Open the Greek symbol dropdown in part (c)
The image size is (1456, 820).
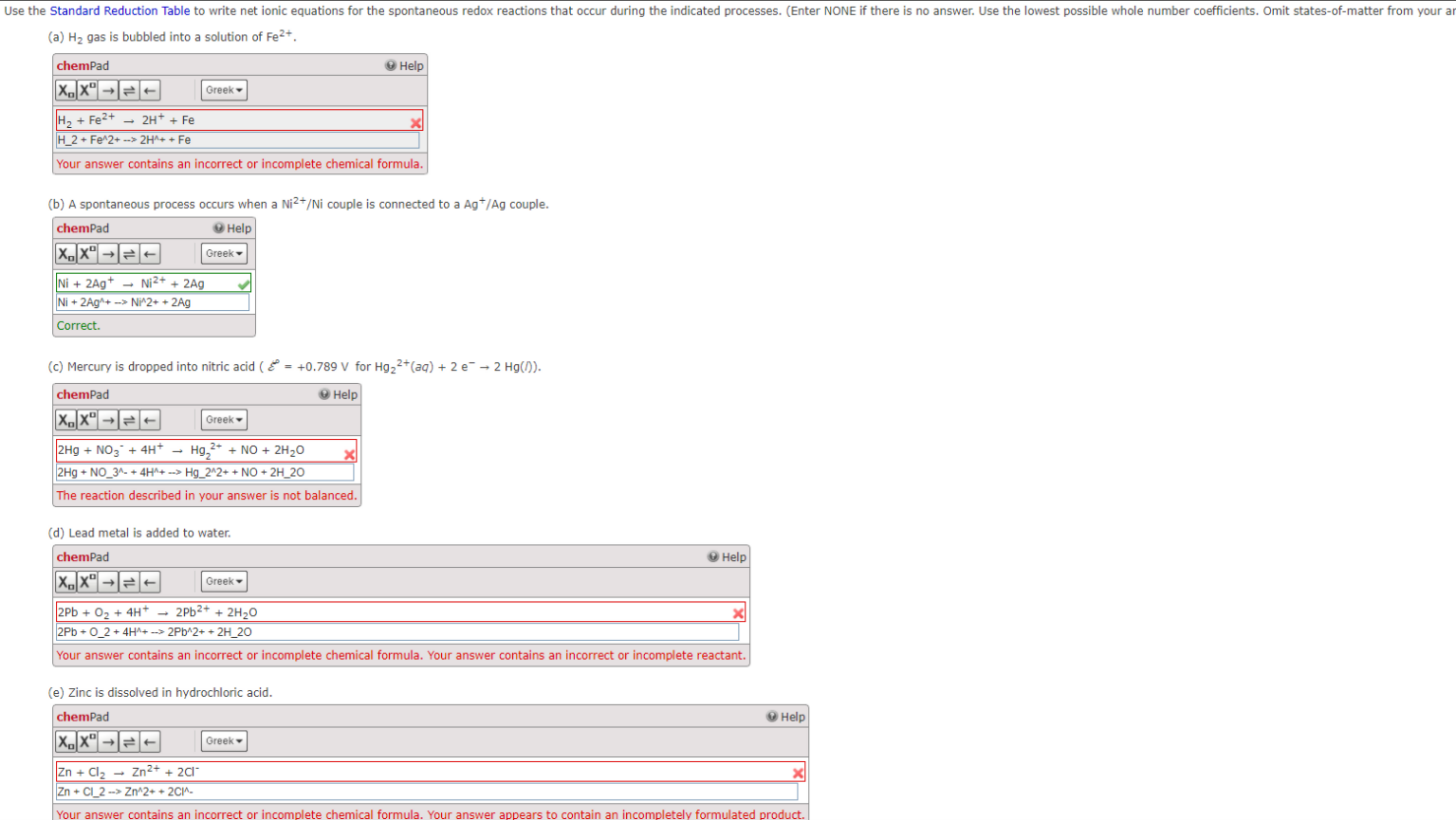tap(223, 419)
